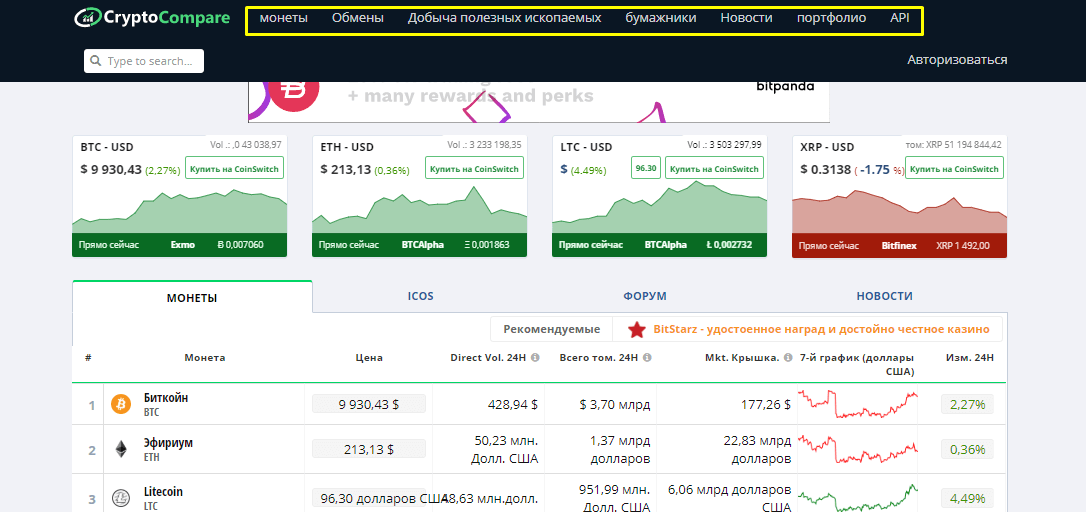This screenshot has height=512, width=1086.
Task: Click the Bitfinex bar in XRP card
Action: tap(899, 246)
